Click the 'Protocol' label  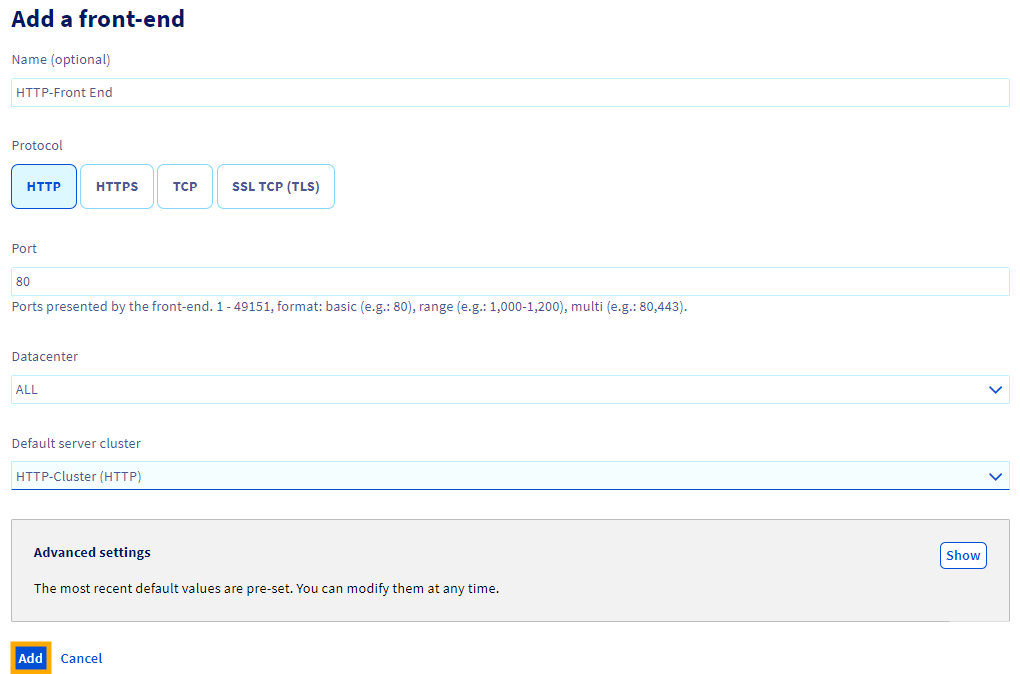click(37, 145)
